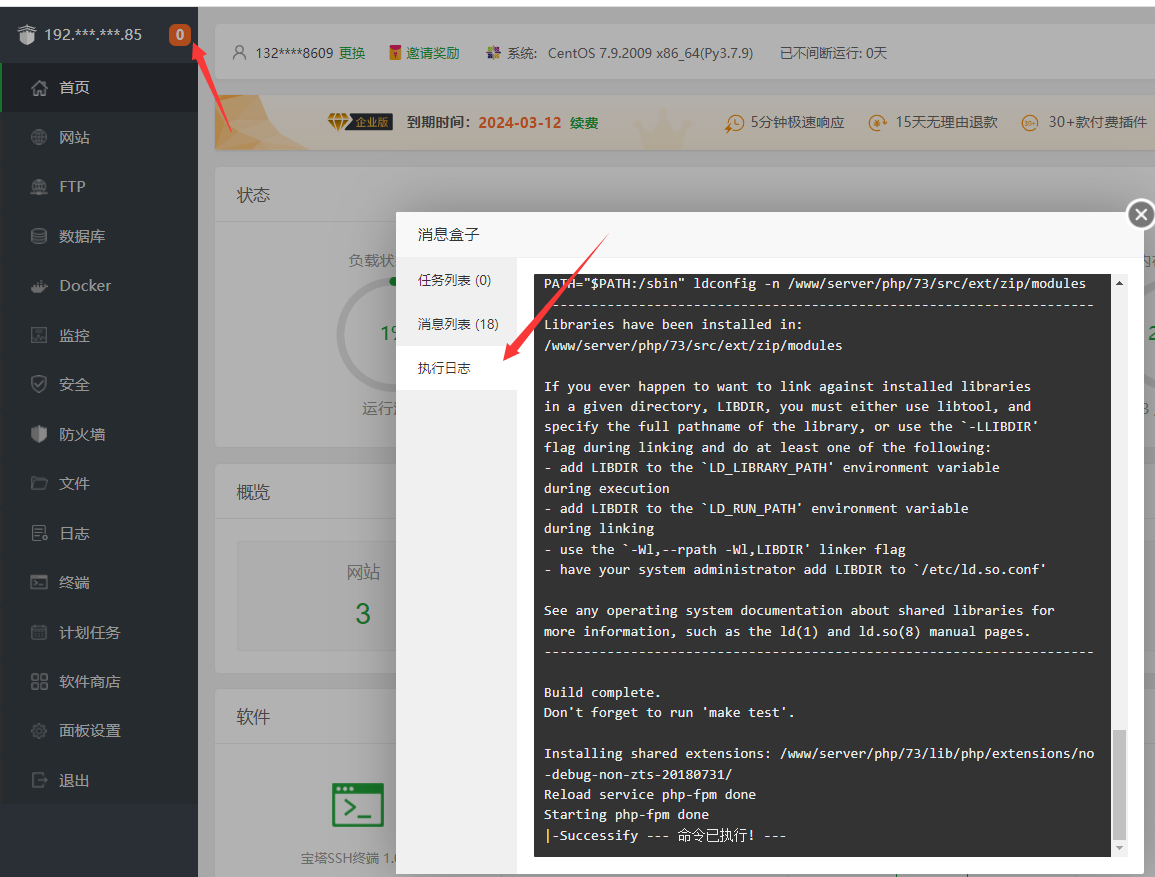Click the server IP 192.***.***.85 text
Viewport: 1155px width, 877px height.
(93, 35)
